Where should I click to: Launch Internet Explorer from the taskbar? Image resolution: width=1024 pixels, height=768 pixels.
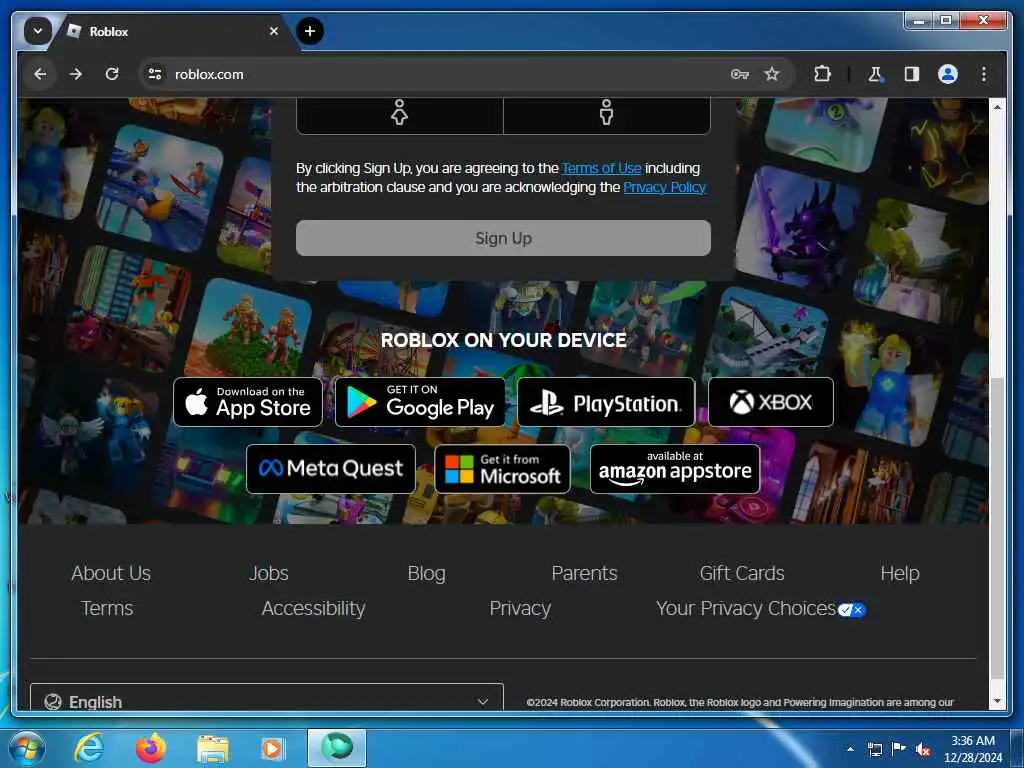click(89, 748)
